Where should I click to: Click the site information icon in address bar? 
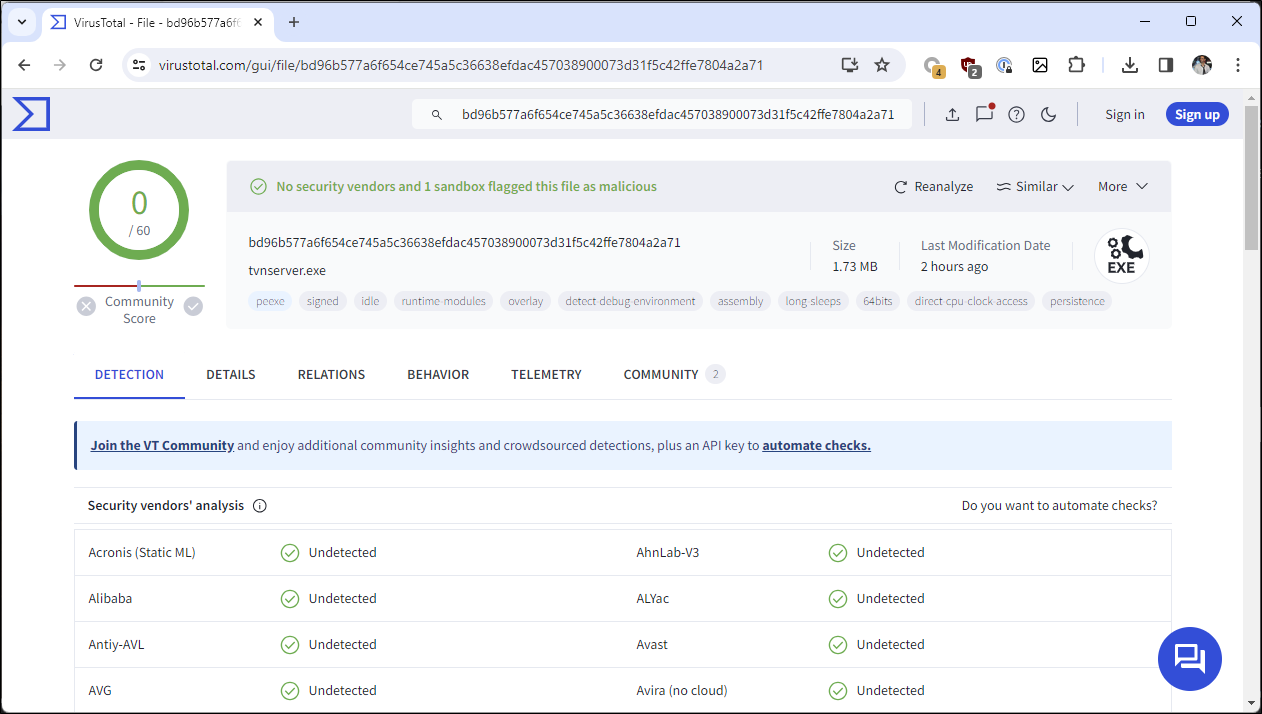[140, 65]
